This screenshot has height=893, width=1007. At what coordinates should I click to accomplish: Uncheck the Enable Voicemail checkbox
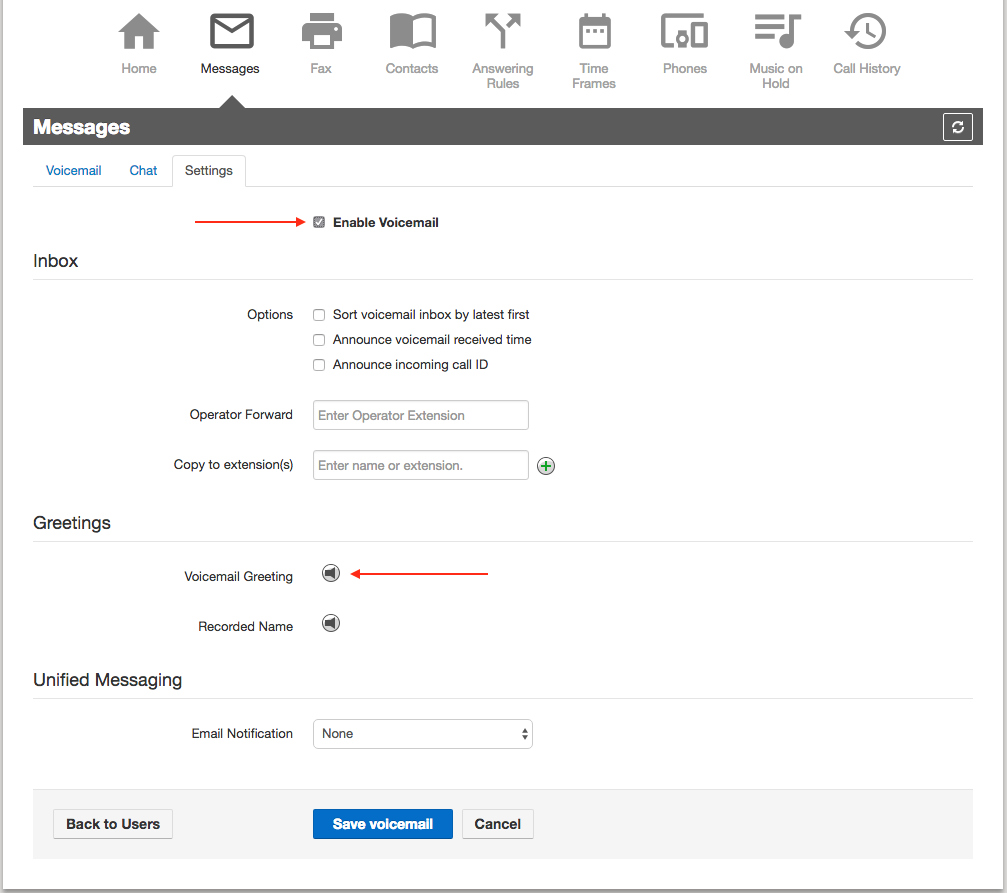(x=319, y=222)
